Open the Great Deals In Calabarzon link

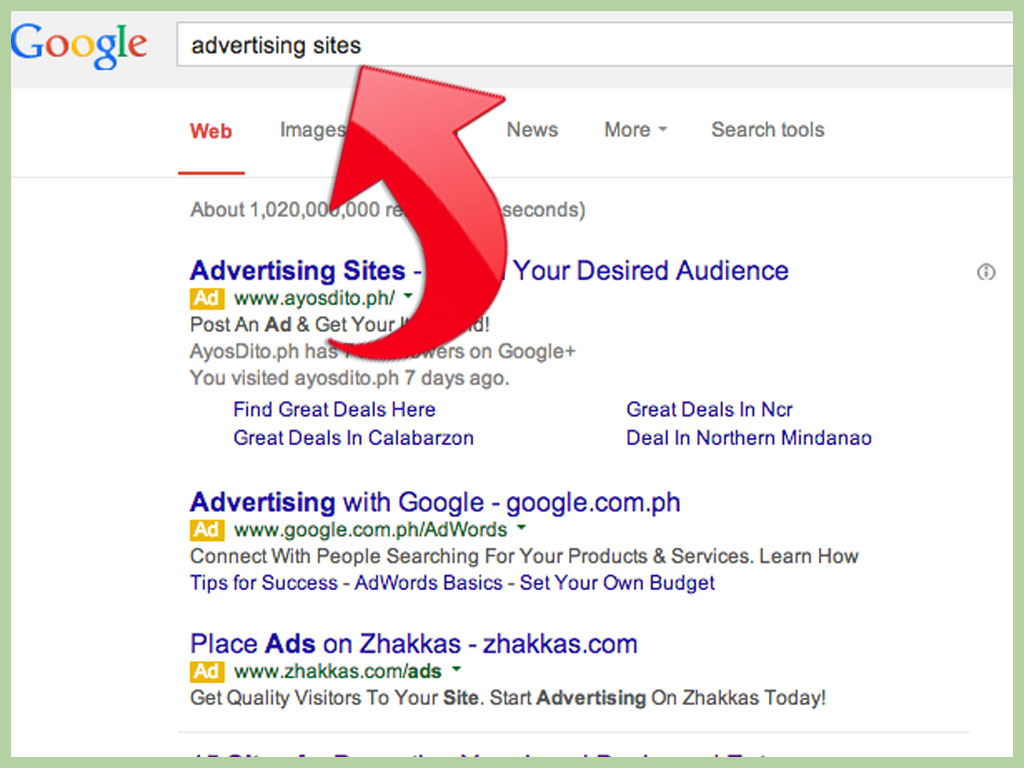(353, 438)
